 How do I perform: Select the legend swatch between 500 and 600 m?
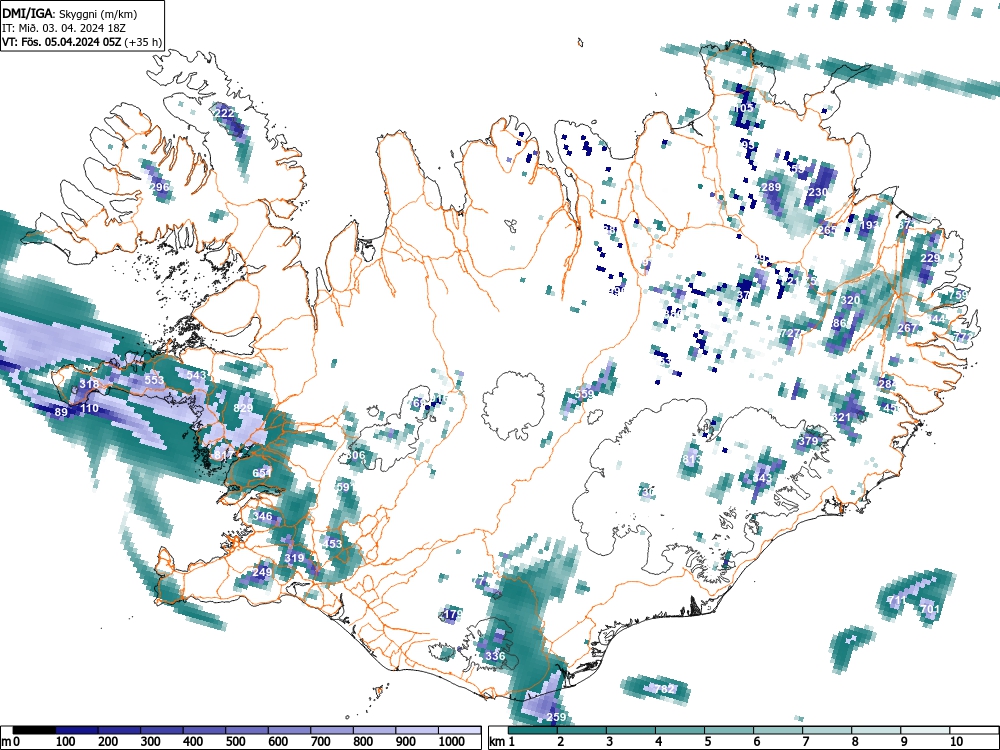click(x=247, y=730)
